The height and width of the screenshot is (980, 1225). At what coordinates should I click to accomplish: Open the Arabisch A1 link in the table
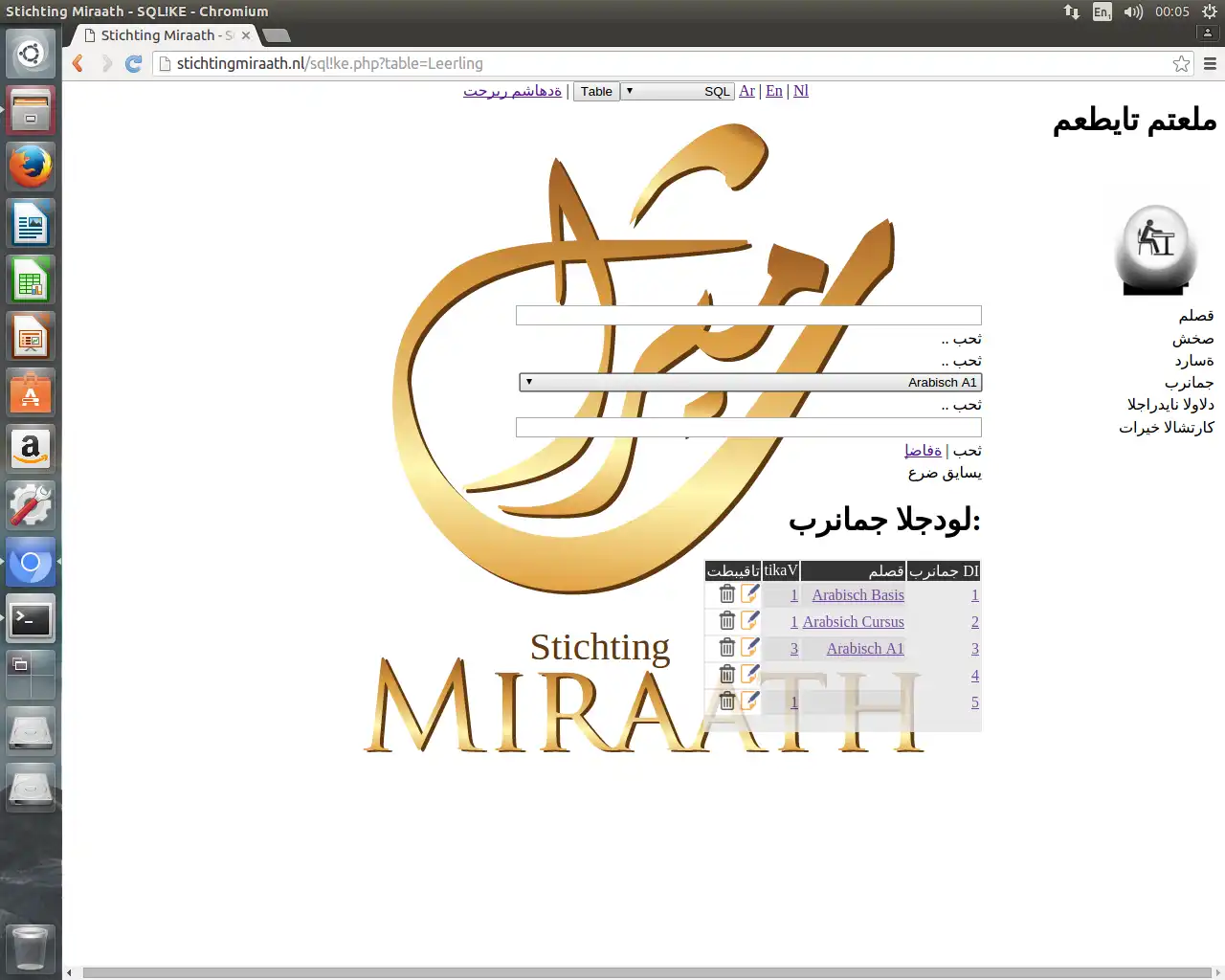coord(865,649)
